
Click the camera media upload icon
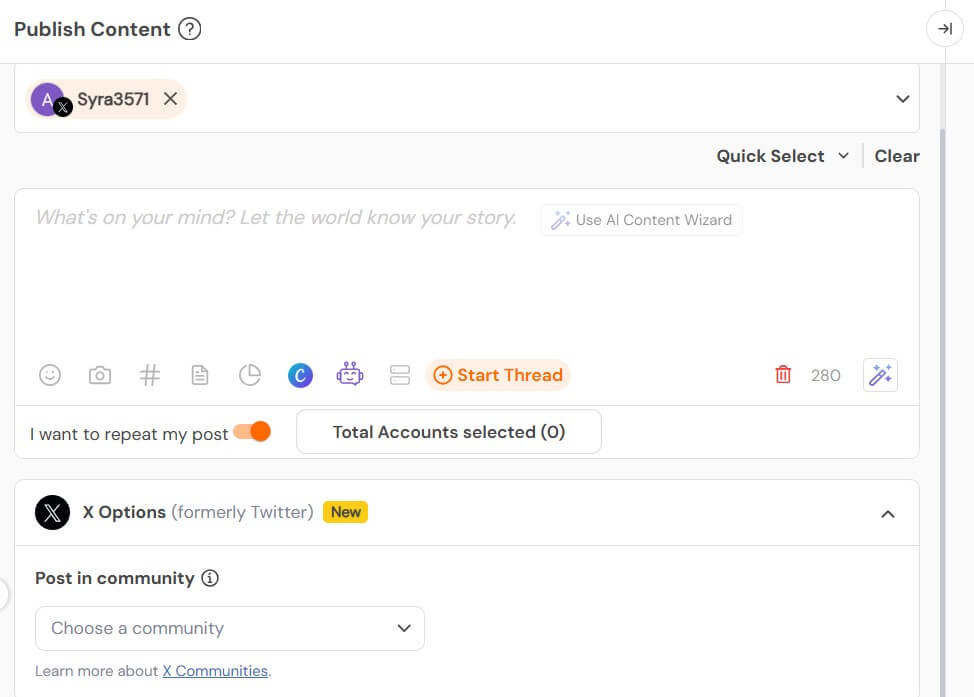tap(100, 375)
